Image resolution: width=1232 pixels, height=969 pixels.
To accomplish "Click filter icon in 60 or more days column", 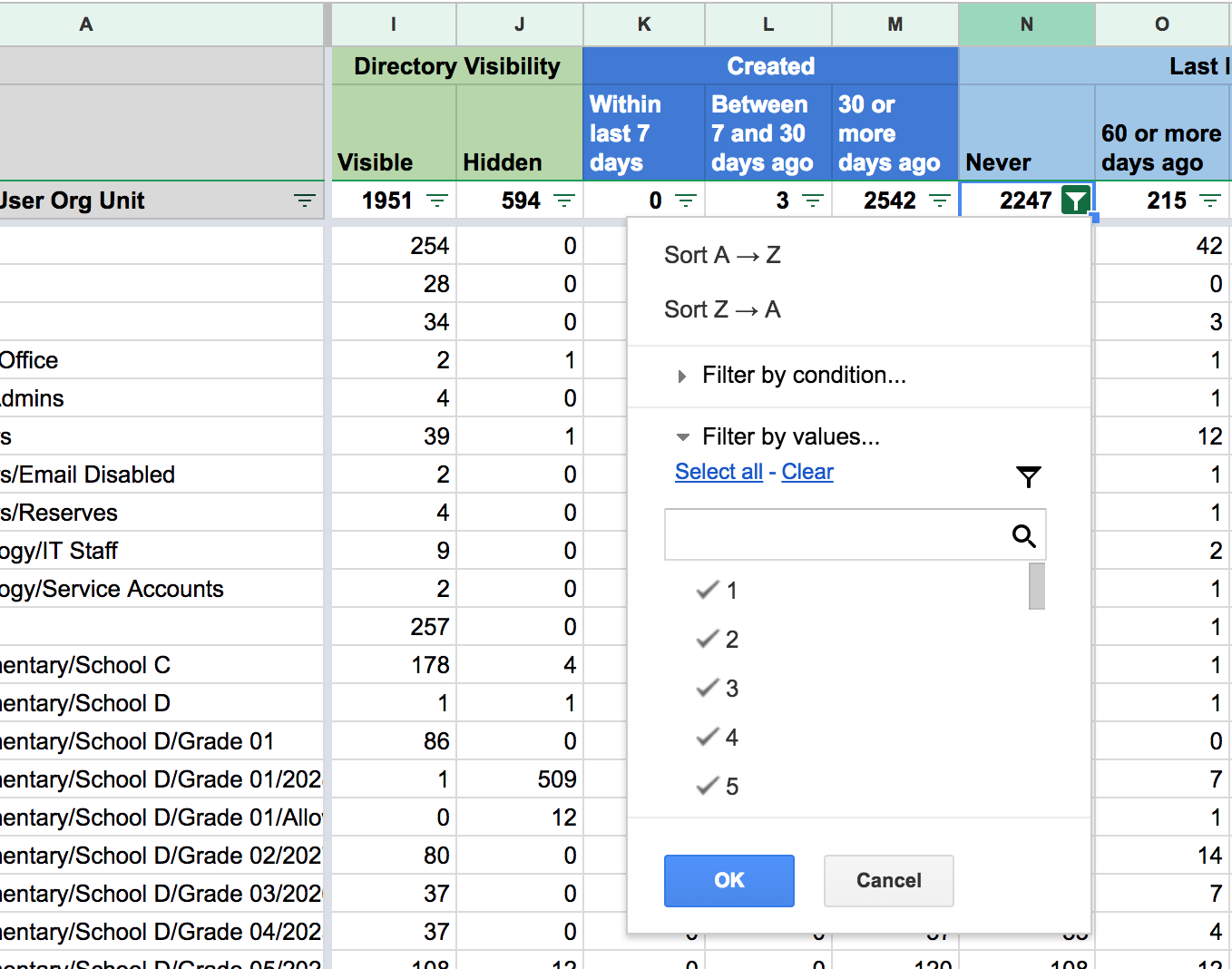I will tap(1209, 201).
